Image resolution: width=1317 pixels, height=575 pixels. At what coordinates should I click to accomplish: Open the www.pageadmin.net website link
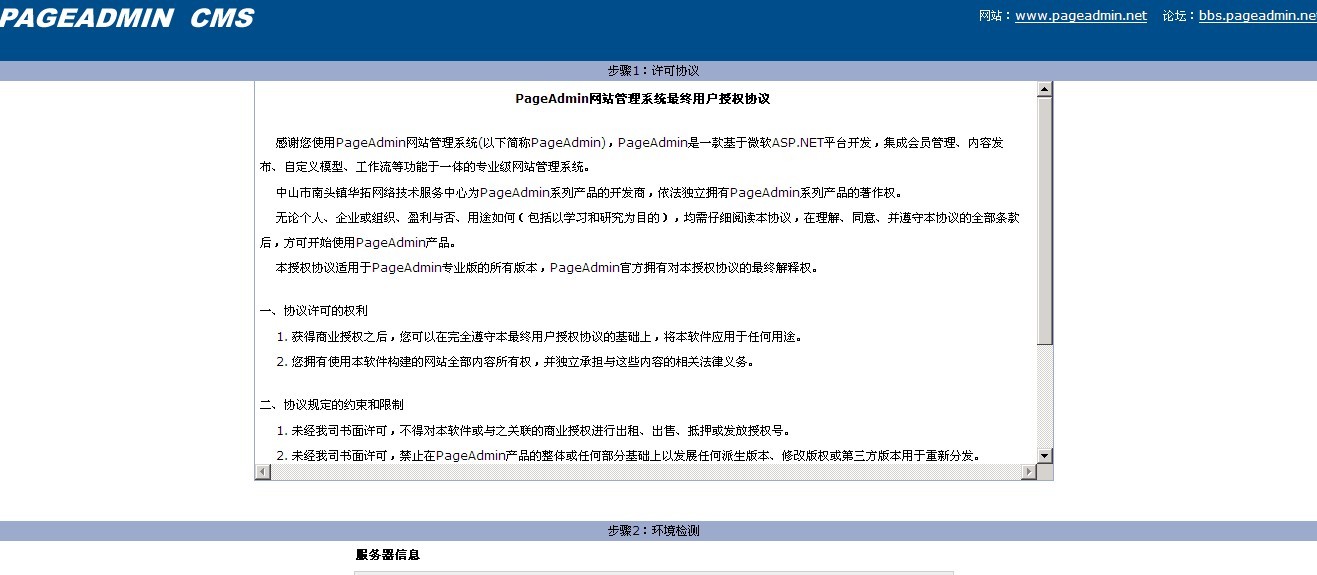(x=1080, y=16)
